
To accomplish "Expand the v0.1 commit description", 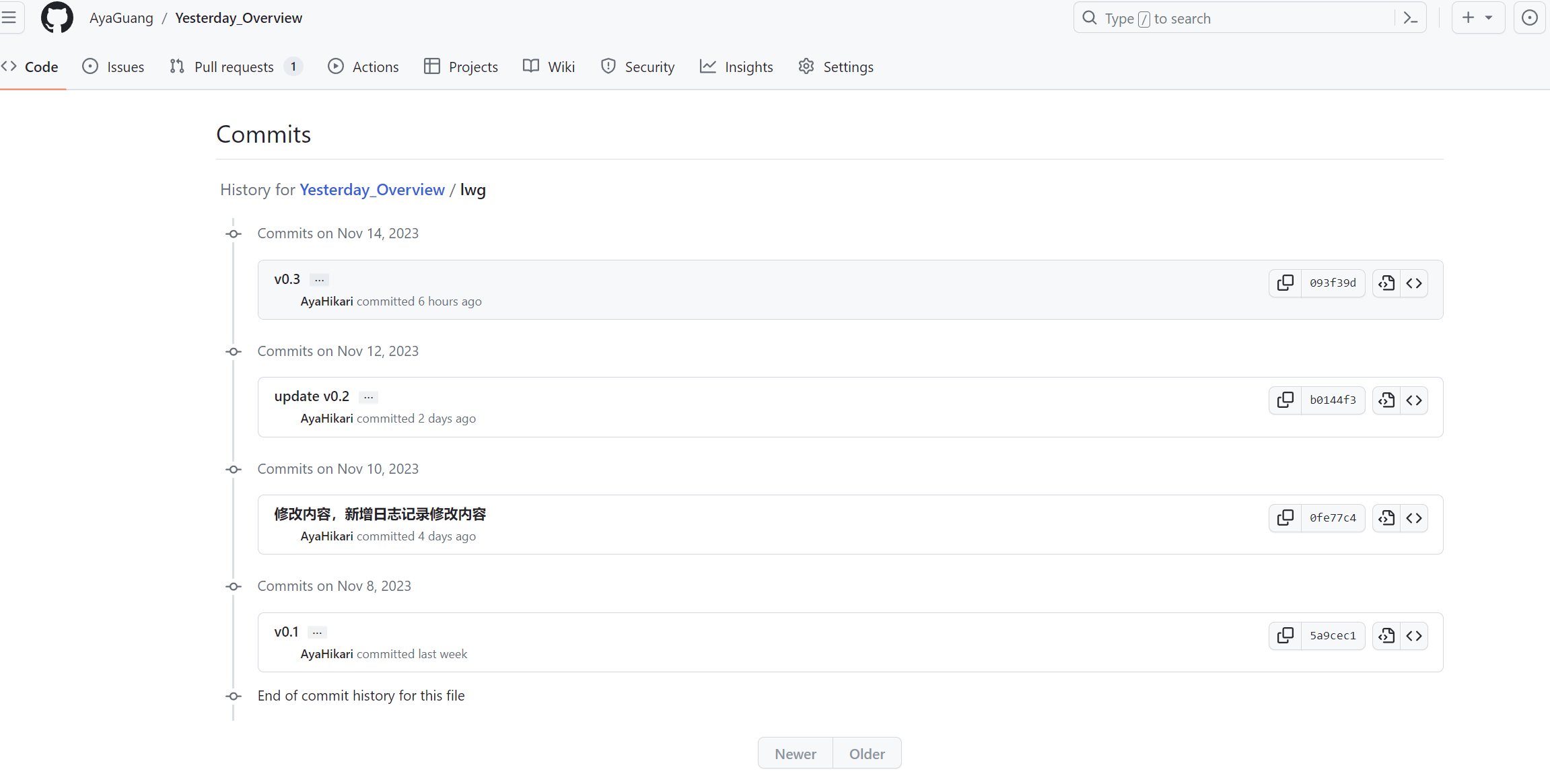I will pos(317,633).
